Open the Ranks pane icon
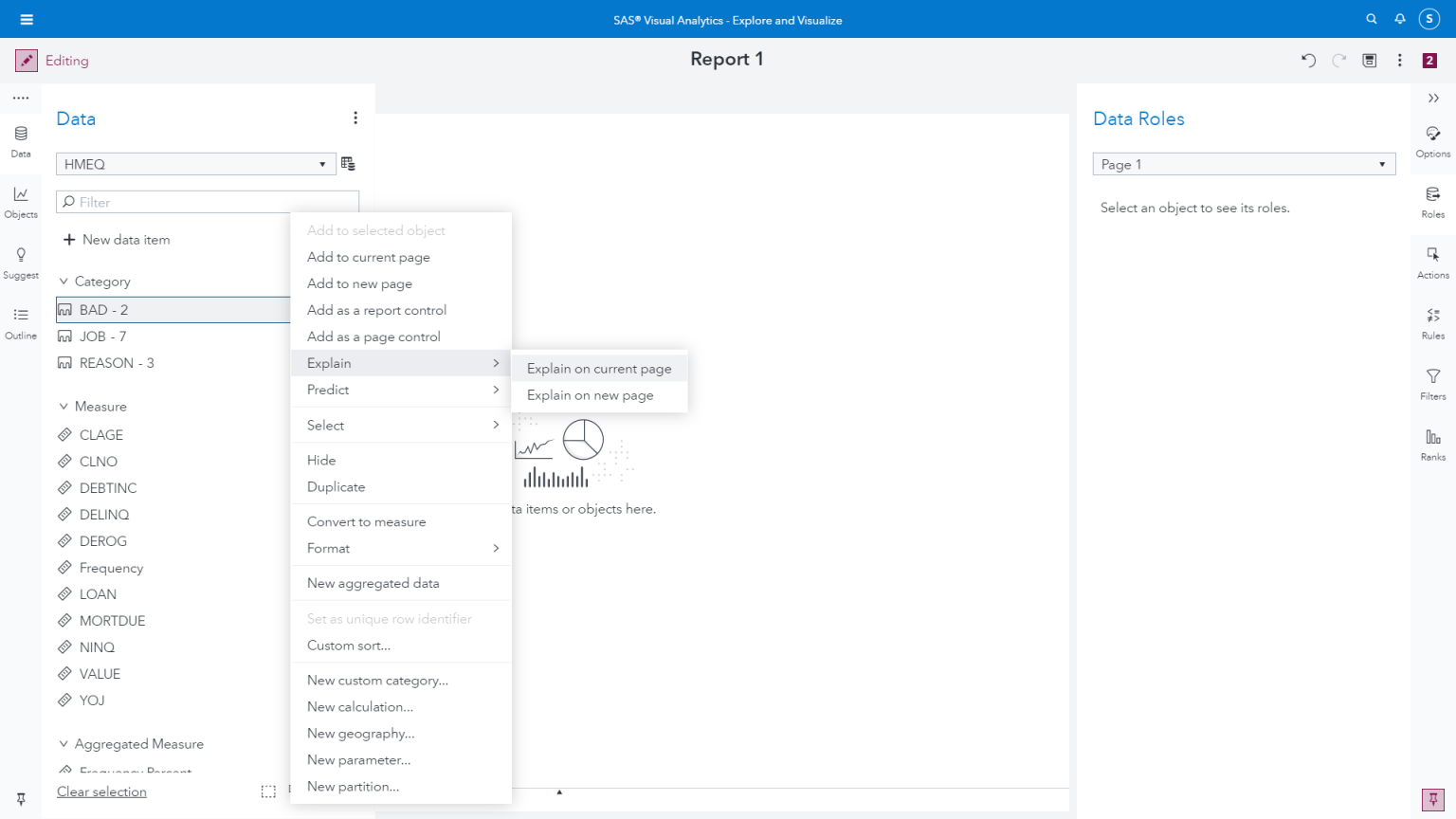 pyautogui.click(x=1432, y=444)
